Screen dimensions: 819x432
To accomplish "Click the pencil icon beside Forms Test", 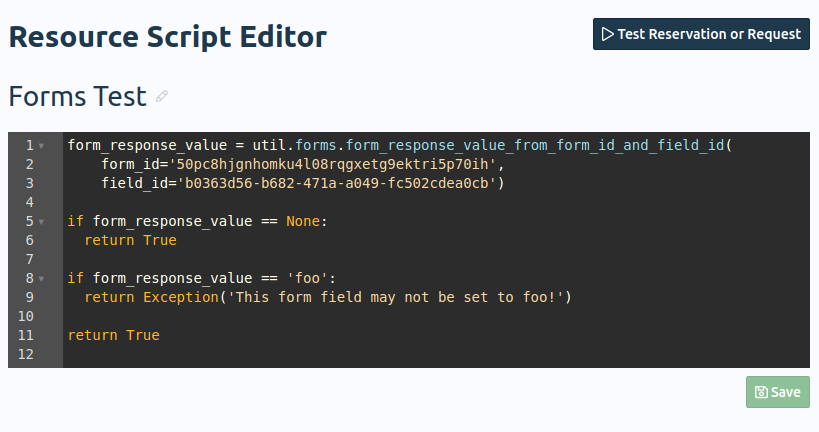I will 162,97.
